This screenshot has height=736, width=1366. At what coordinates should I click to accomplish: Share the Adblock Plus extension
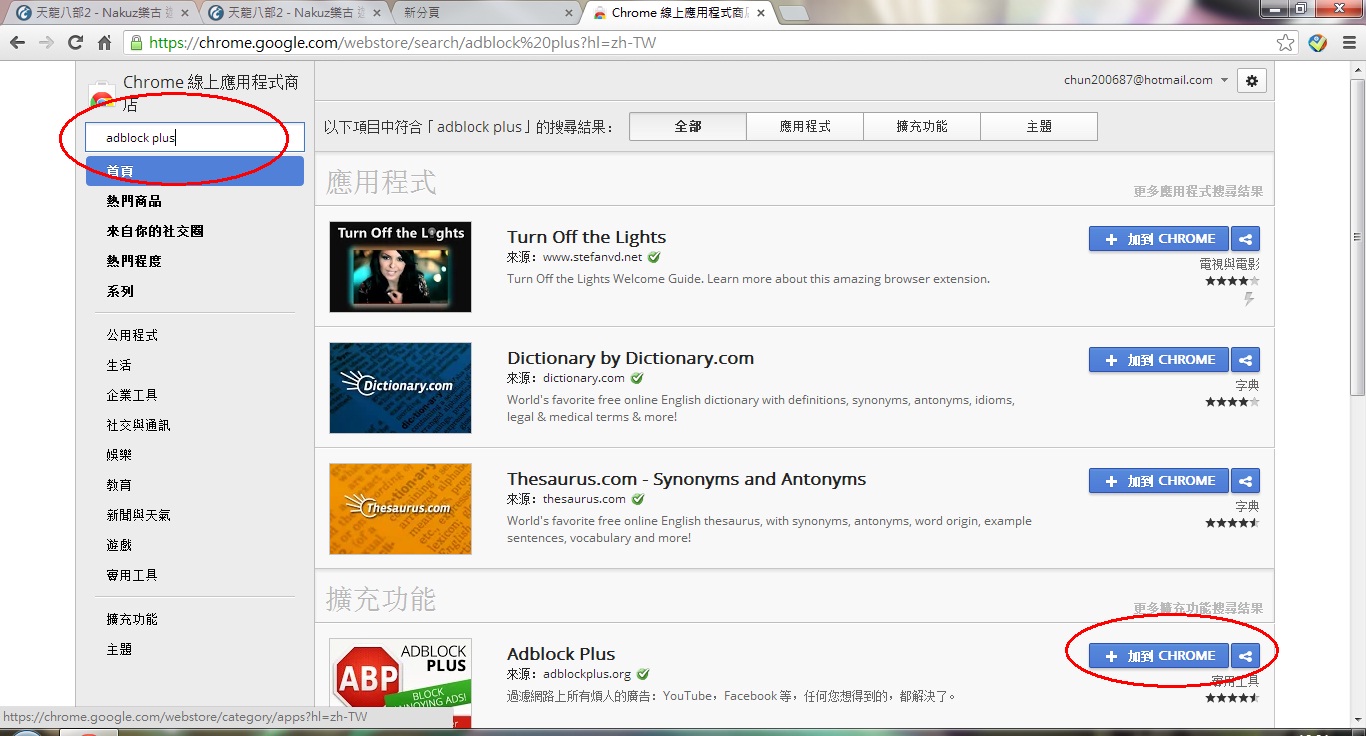pyautogui.click(x=1245, y=656)
